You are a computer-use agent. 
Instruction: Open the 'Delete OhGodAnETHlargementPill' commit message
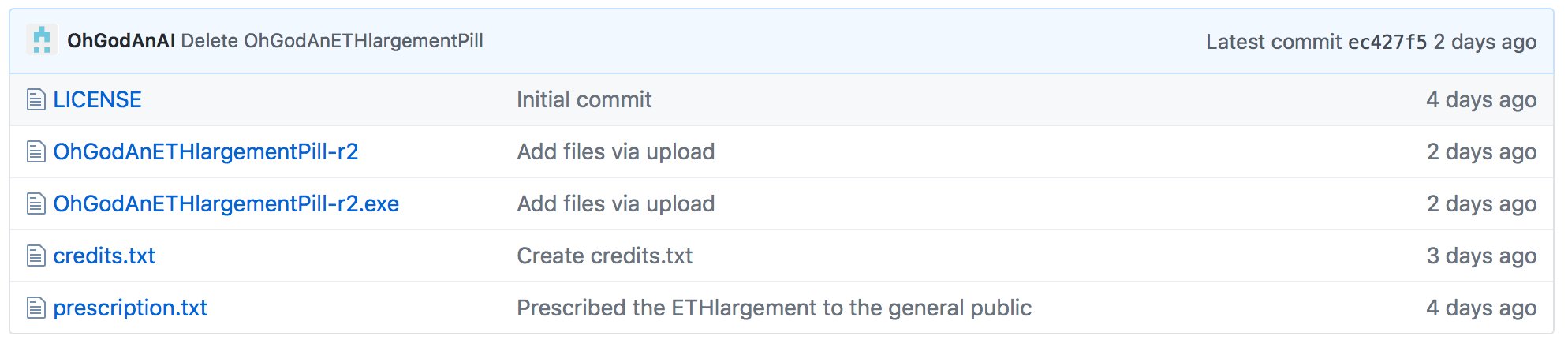pos(332,41)
